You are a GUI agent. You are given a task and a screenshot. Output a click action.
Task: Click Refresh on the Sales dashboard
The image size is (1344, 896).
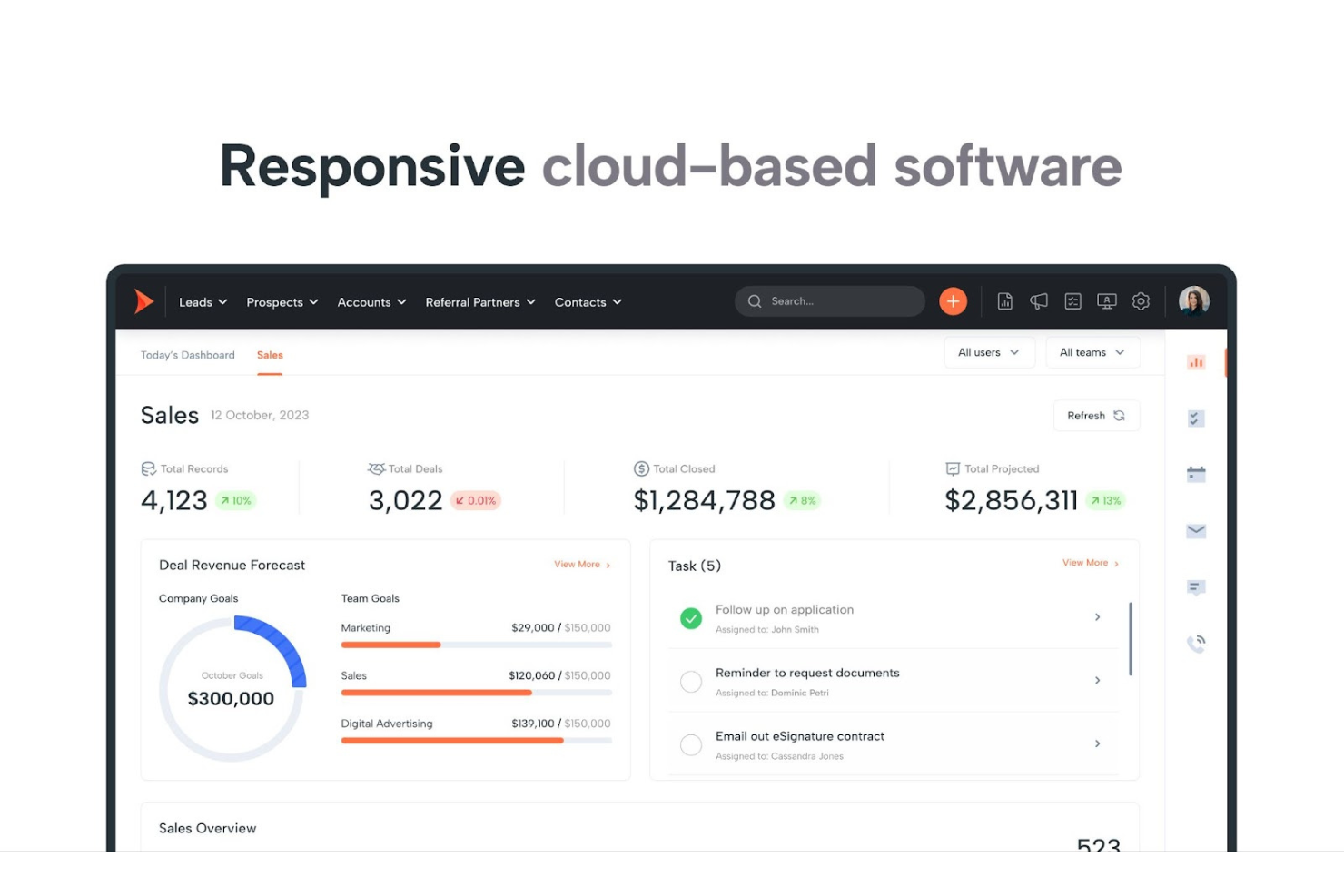point(1095,416)
